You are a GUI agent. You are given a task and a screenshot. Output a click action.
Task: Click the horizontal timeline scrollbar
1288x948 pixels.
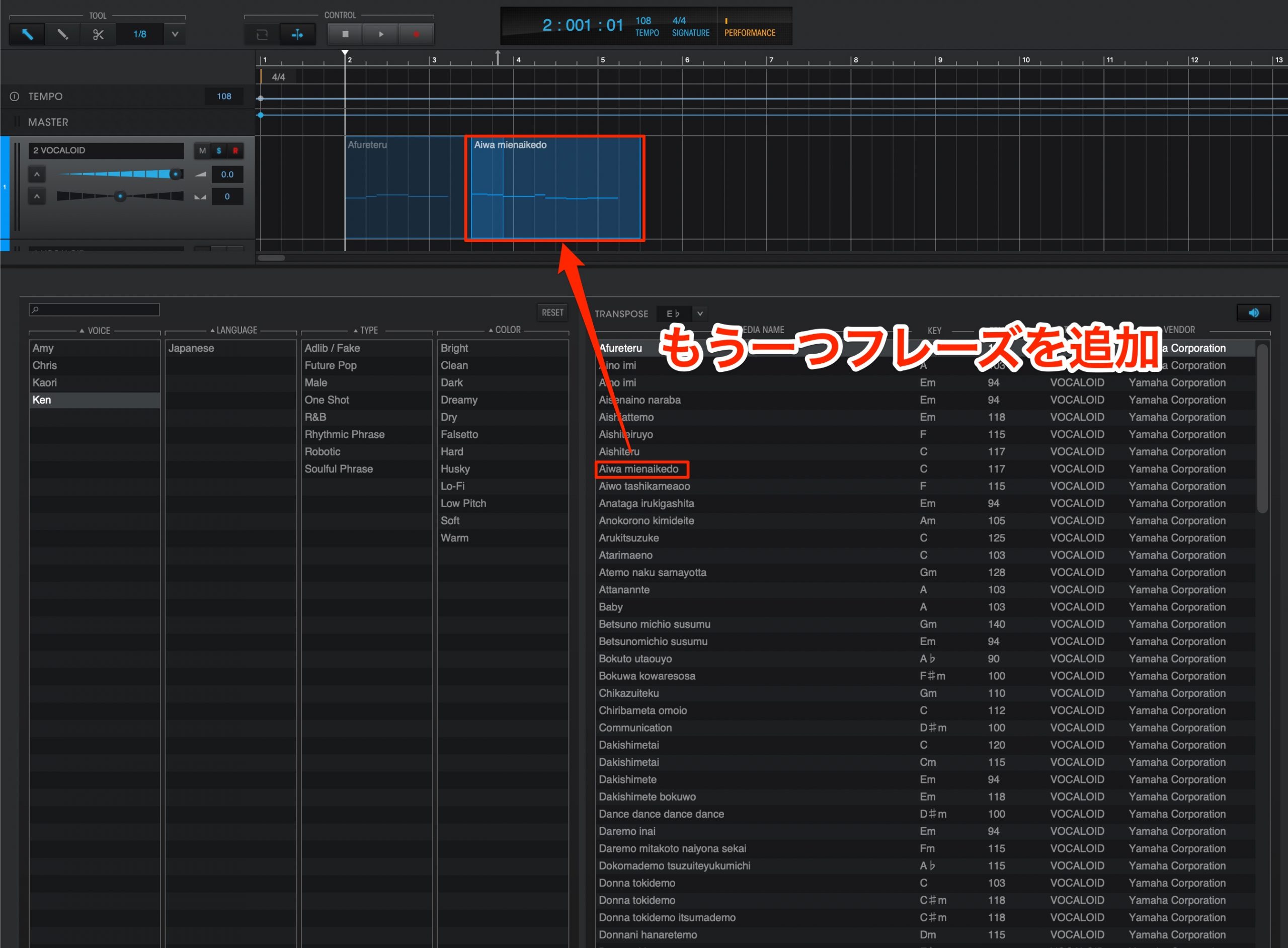271,258
